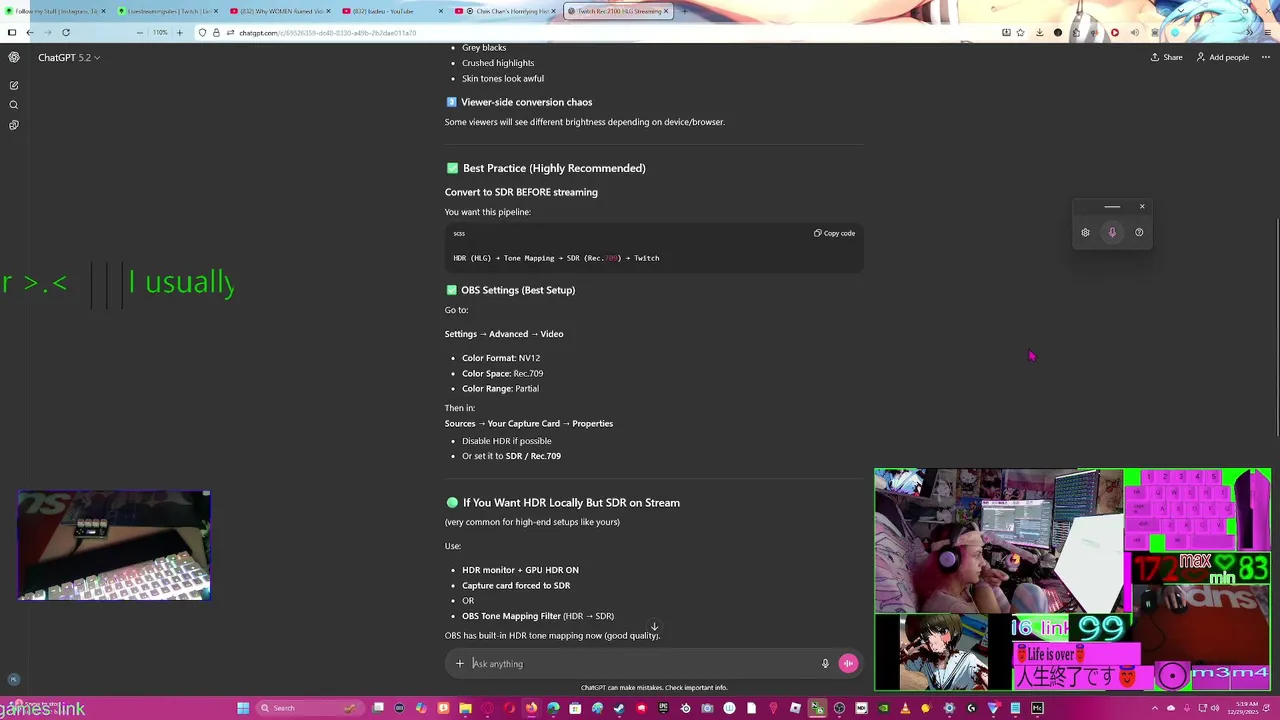
Task: Open browser hamburger menu
Action: click(1267, 32)
